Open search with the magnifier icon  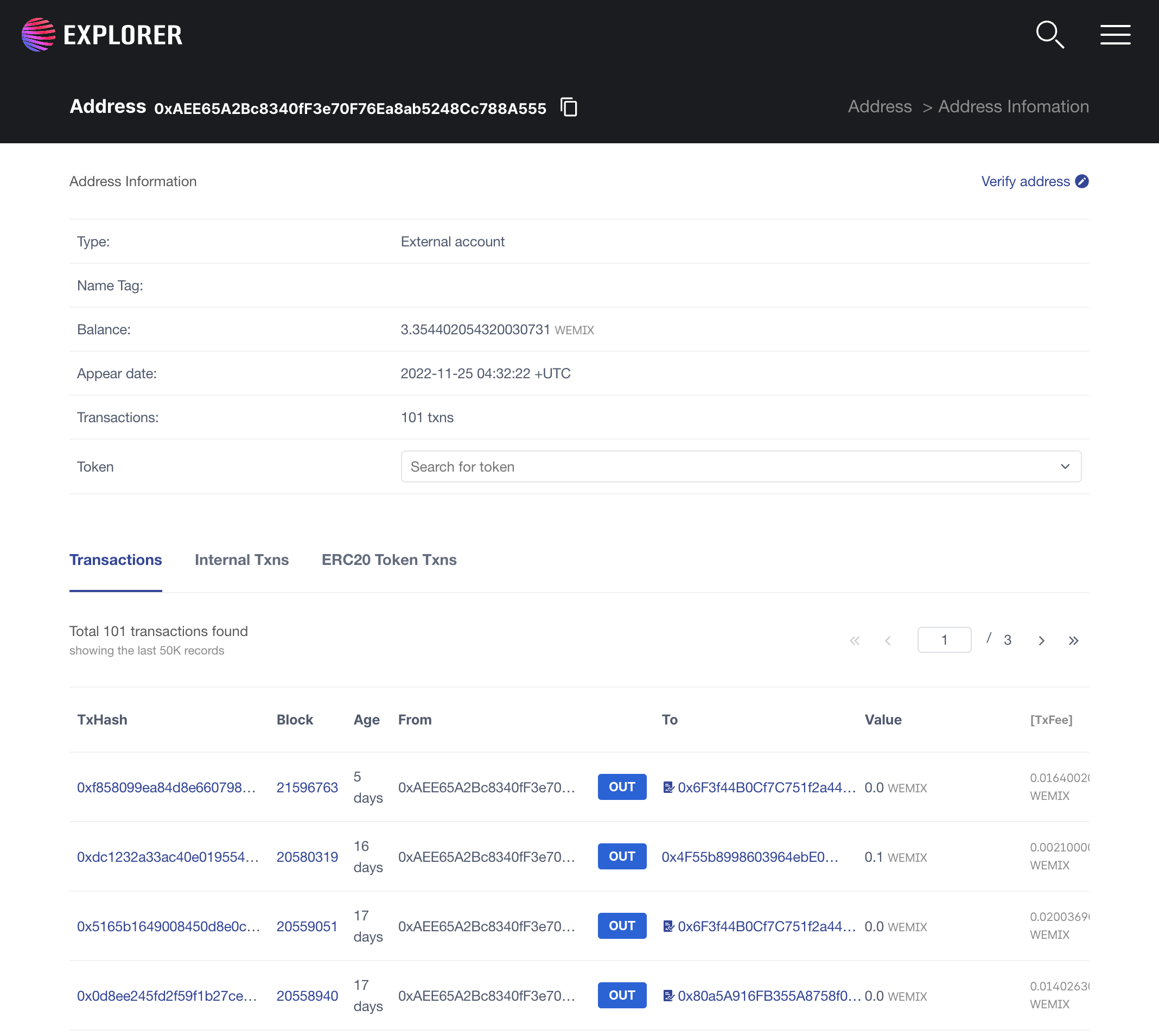click(1049, 35)
